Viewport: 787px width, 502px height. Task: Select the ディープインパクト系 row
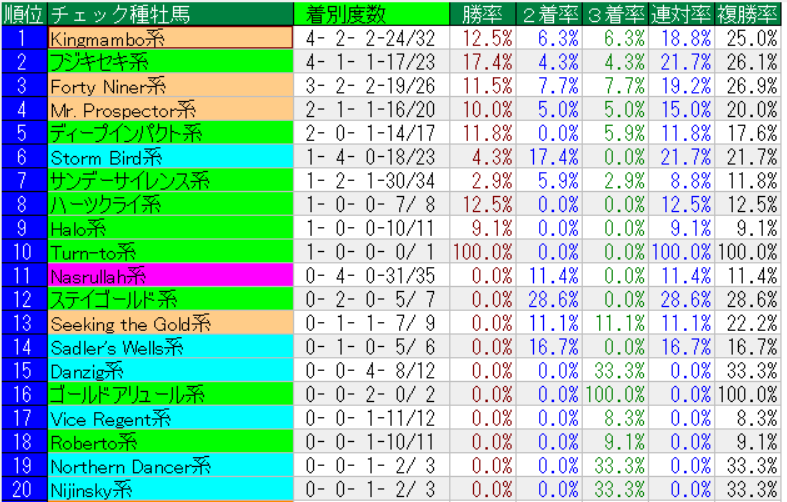coord(170,133)
